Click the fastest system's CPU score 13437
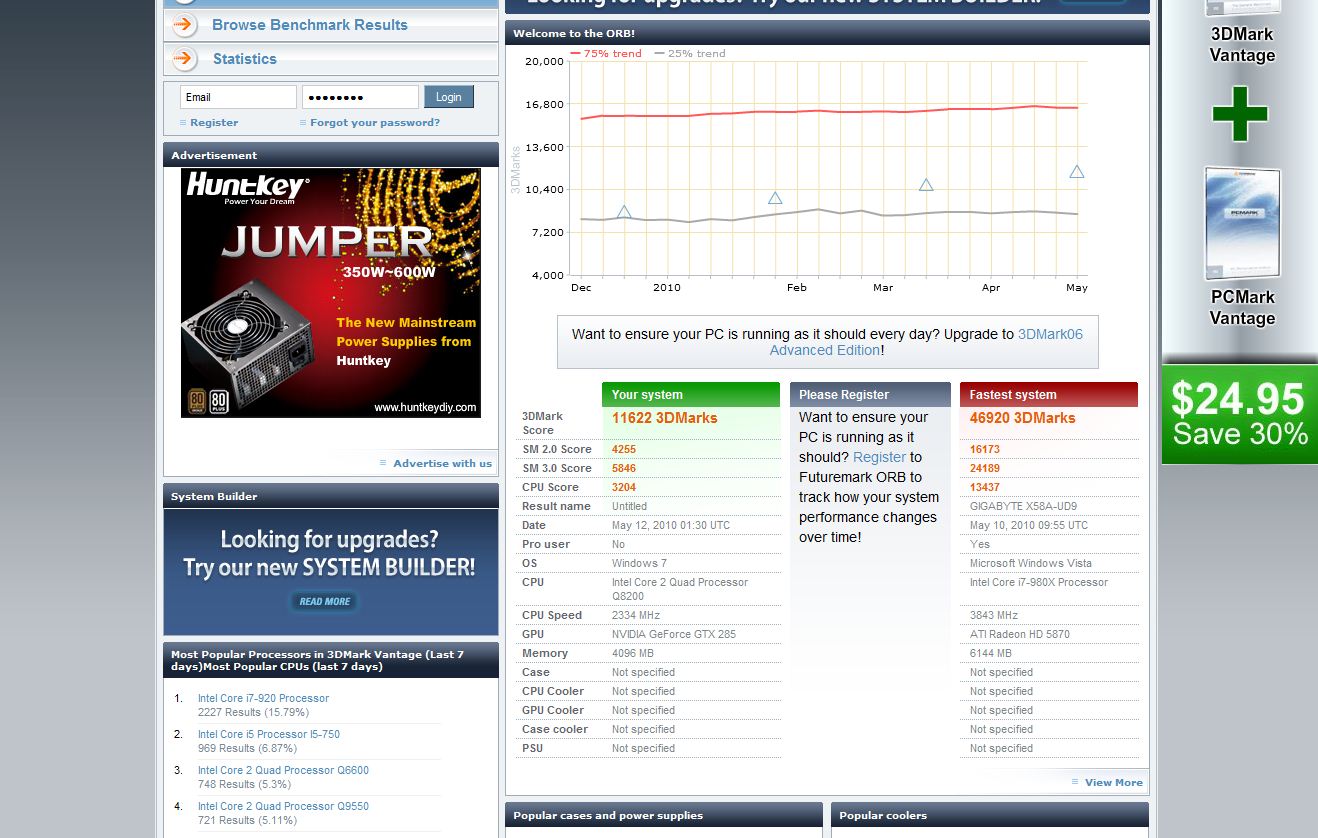The height and width of the screenshot is (838, 1318). coord(985,488)
